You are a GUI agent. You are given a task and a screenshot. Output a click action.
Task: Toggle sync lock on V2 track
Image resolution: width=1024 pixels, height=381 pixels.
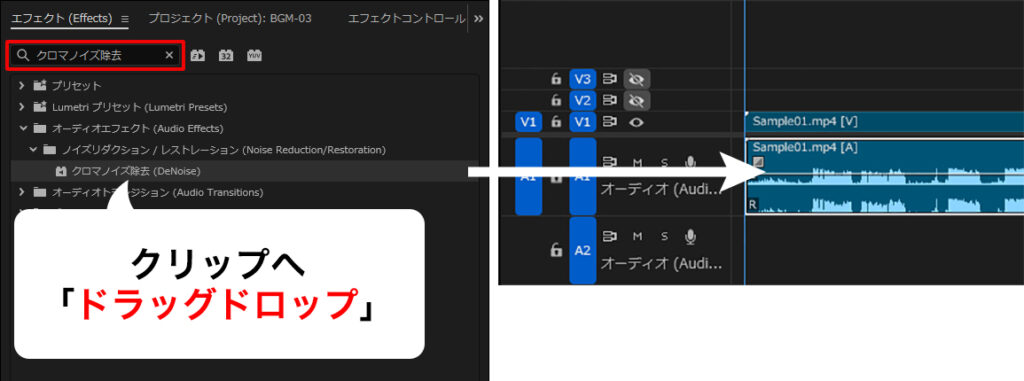click(610, 101)
